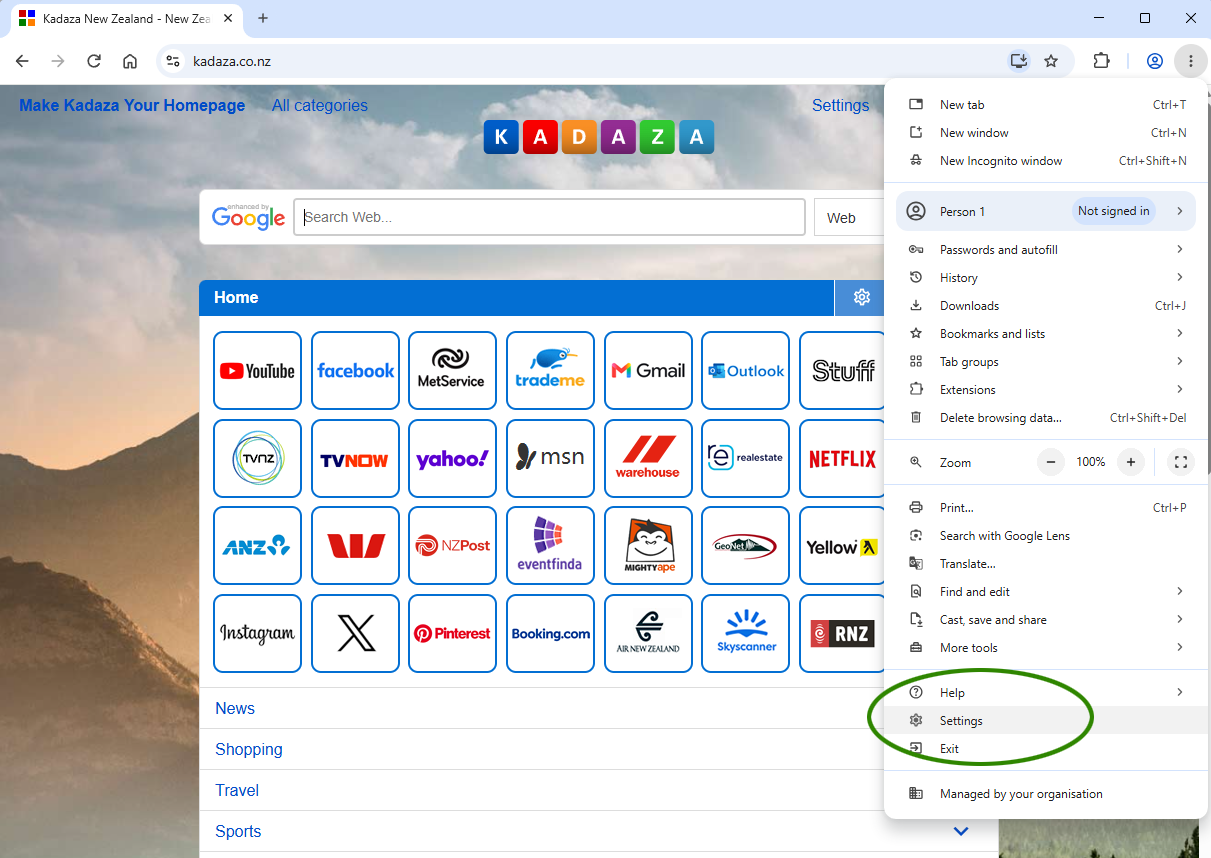Toggle fullscreen mode in Zoom row
Viewport: 1211px width, 858px height.
click(1181, 462)
